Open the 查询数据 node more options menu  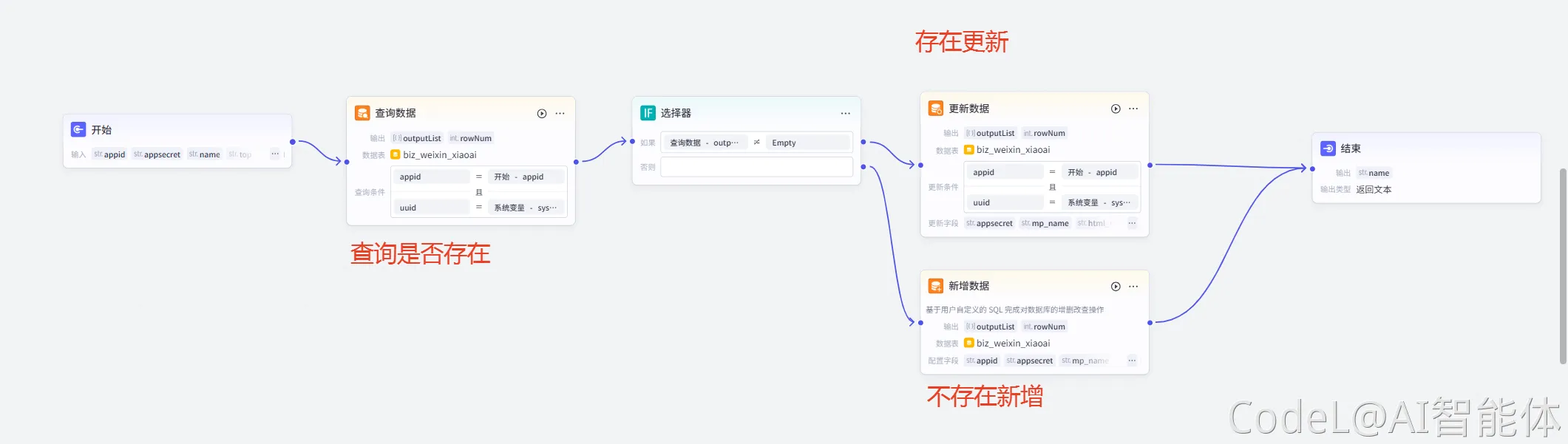[560, 114]
